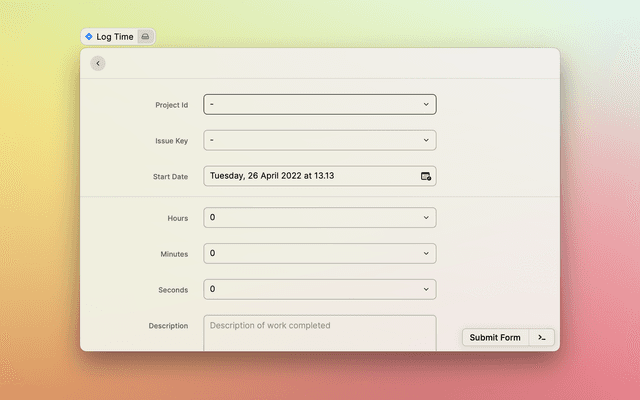Click the Log Time title label
This screenshot has height=400, width=640.
[x=114, y=36]
